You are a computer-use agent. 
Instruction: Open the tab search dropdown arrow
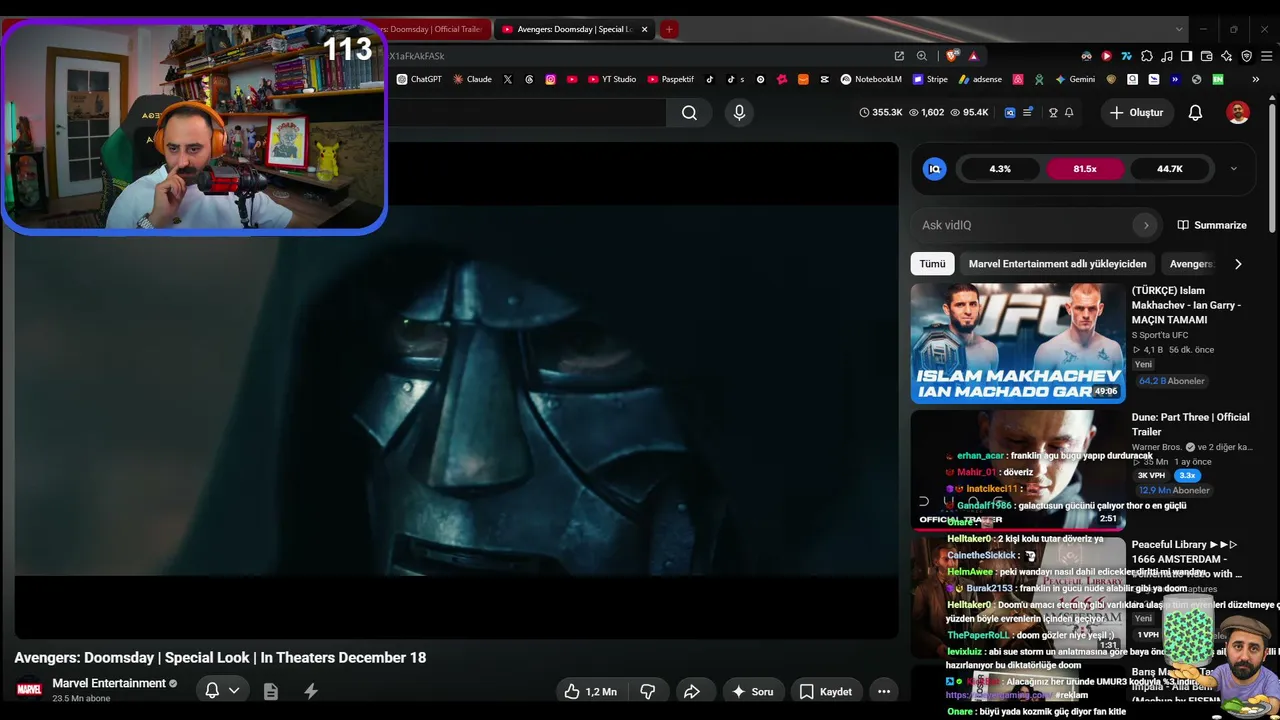coord(1179,29)
